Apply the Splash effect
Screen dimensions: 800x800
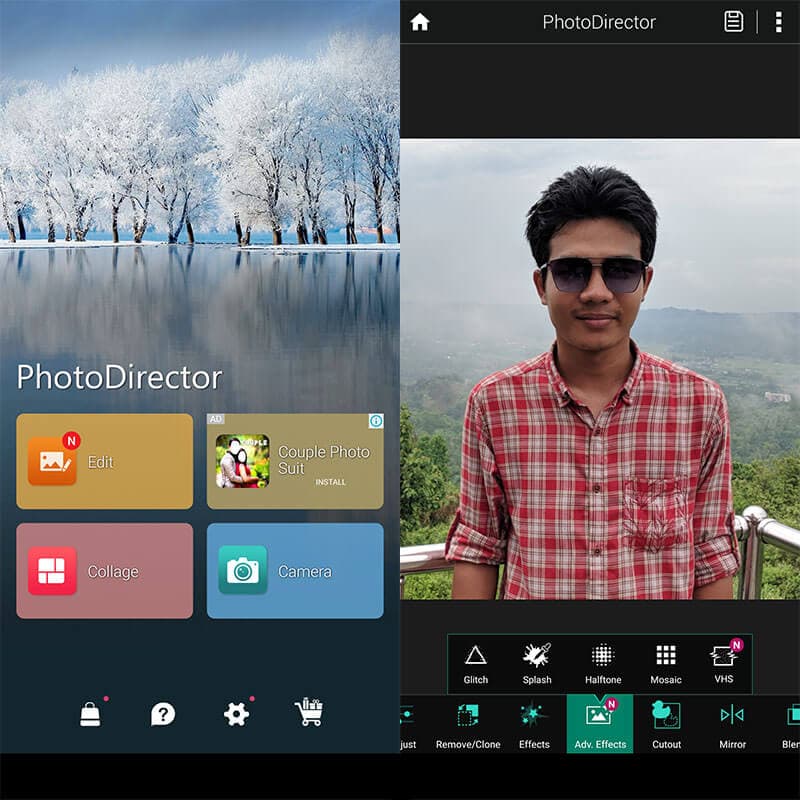[x=537, y=664]
